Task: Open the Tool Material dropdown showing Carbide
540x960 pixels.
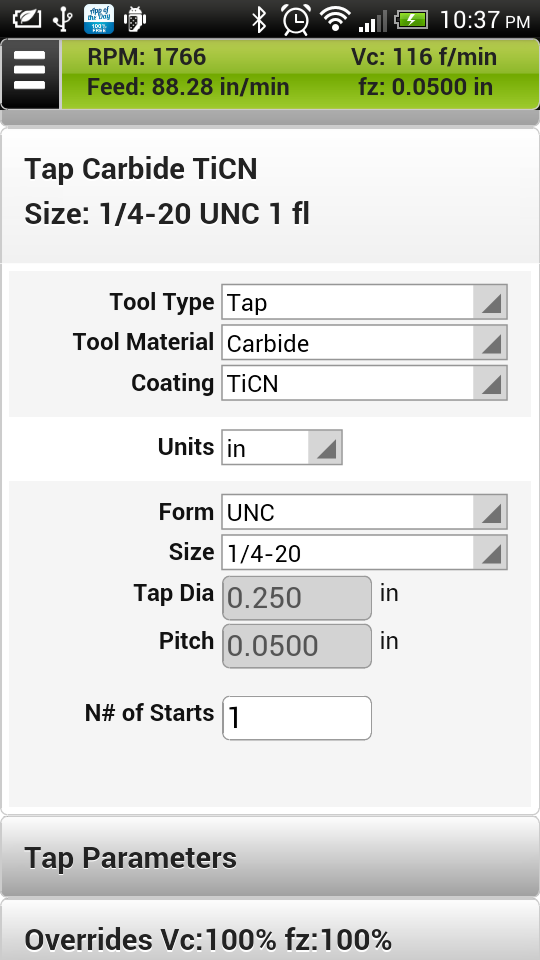Action: click(x=364, y=342)
